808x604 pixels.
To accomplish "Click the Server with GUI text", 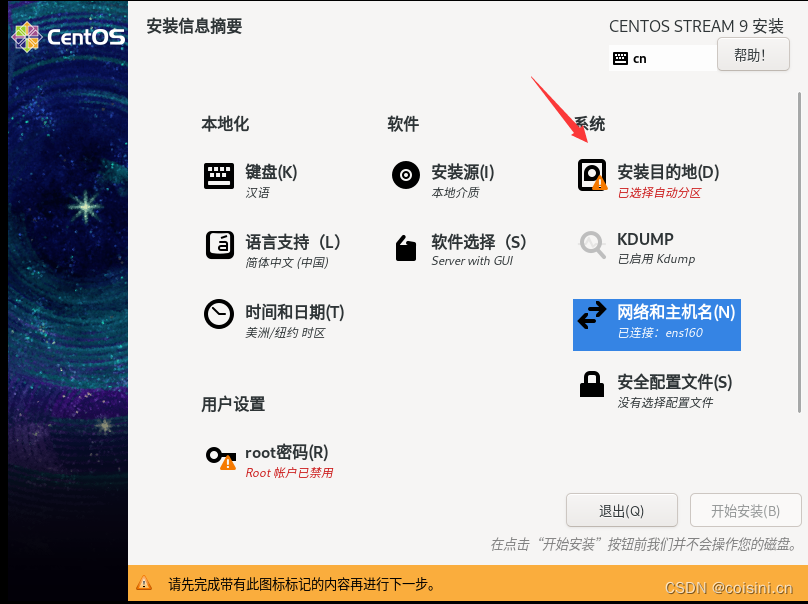I will tap(472, 261).
